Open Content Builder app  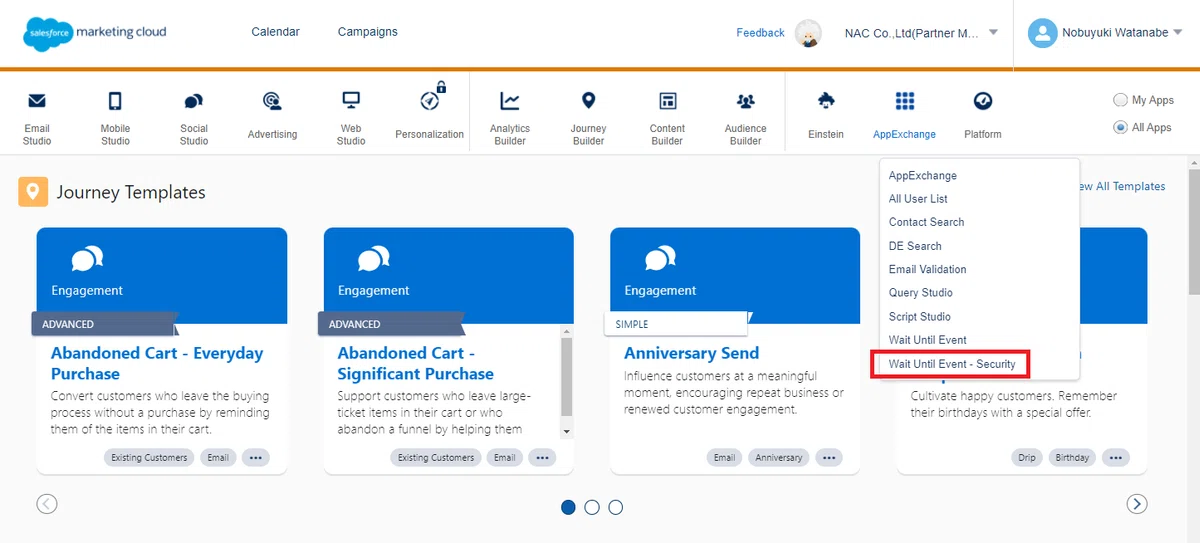point(667,117)
